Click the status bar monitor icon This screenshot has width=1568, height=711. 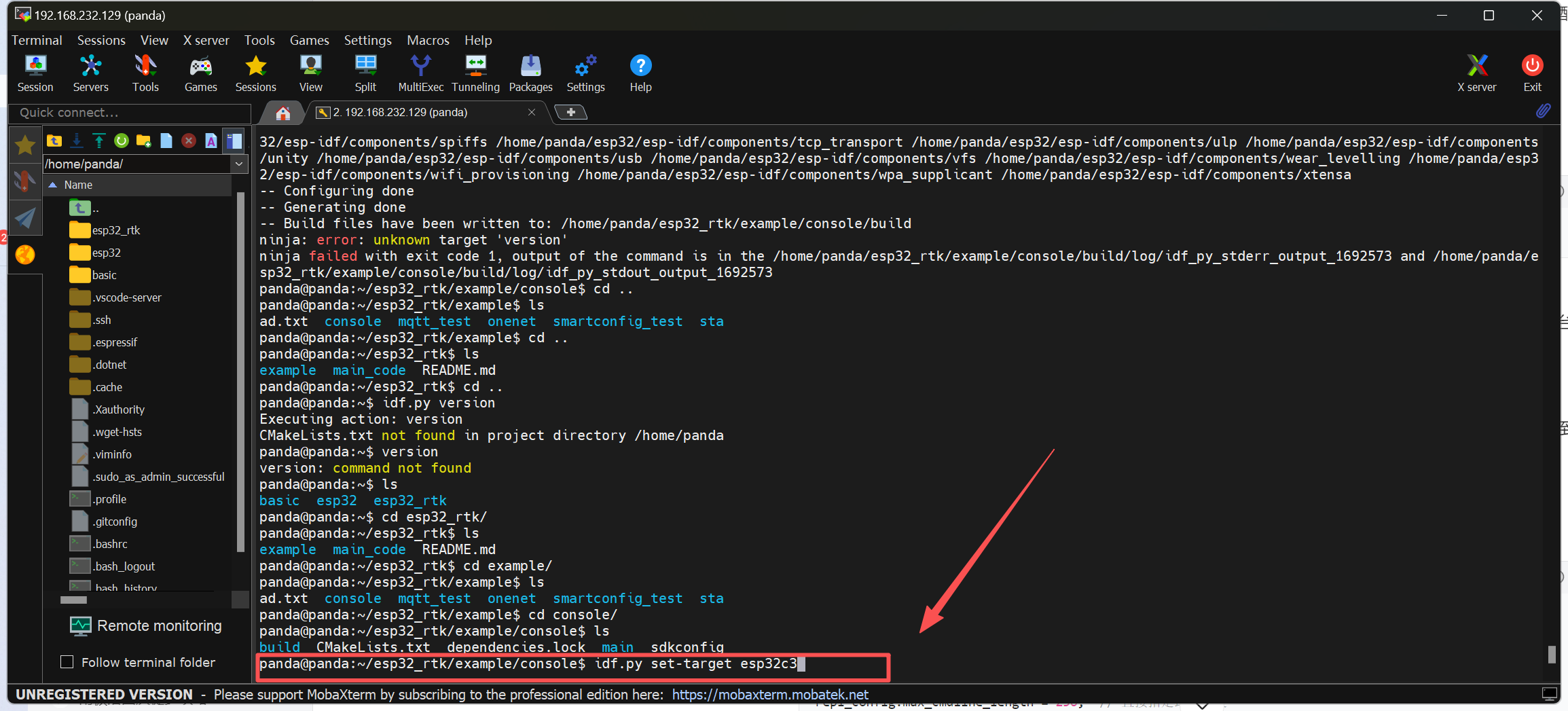[x=1549, y=694]
